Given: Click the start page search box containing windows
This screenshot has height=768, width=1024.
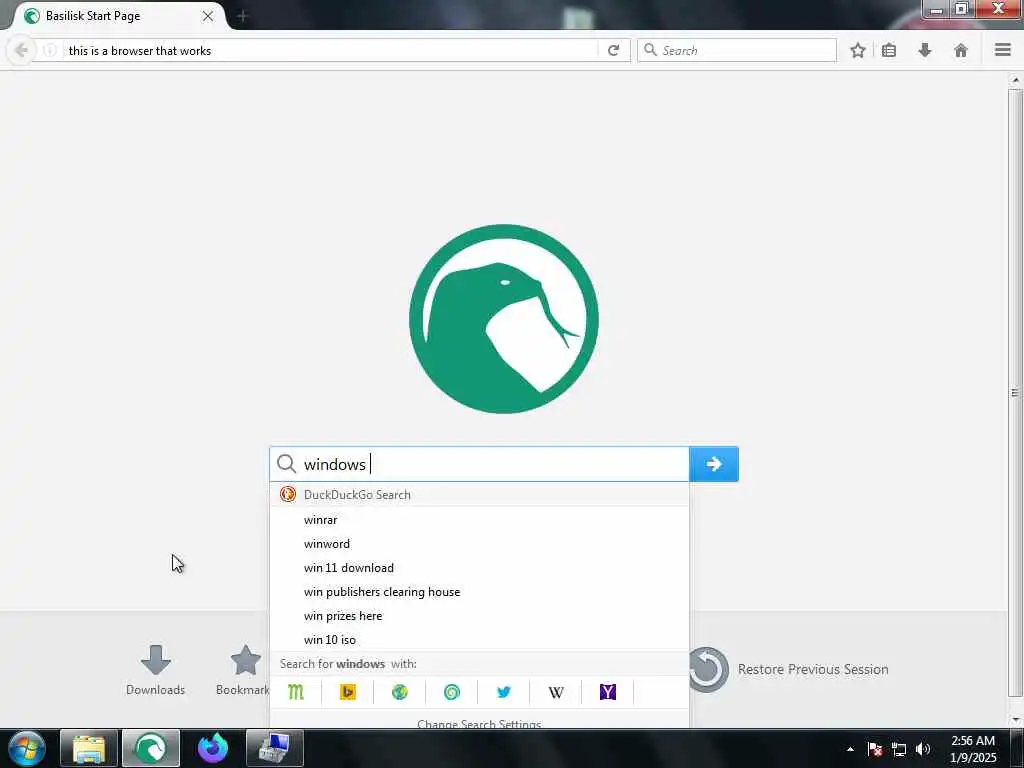Looking at the screenshot, I should [x=479, y=464].
